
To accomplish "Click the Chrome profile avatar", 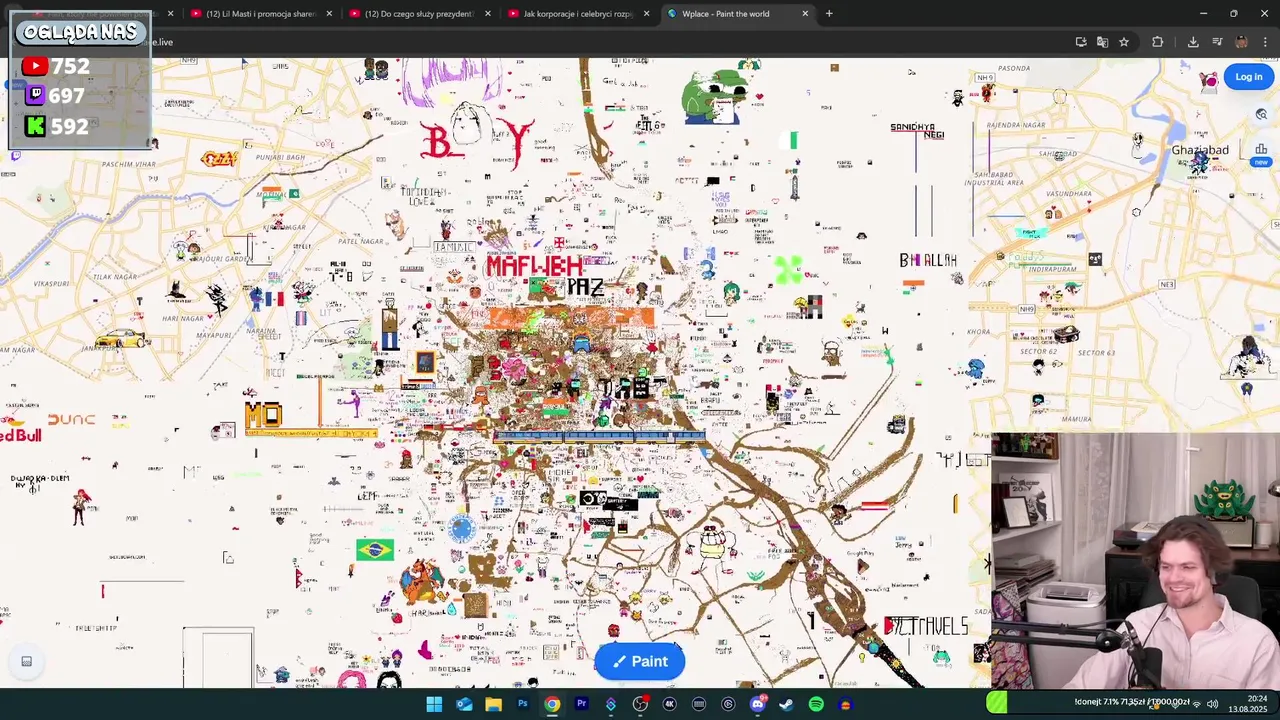I will pyautogui.click(x=1241, y=42).
